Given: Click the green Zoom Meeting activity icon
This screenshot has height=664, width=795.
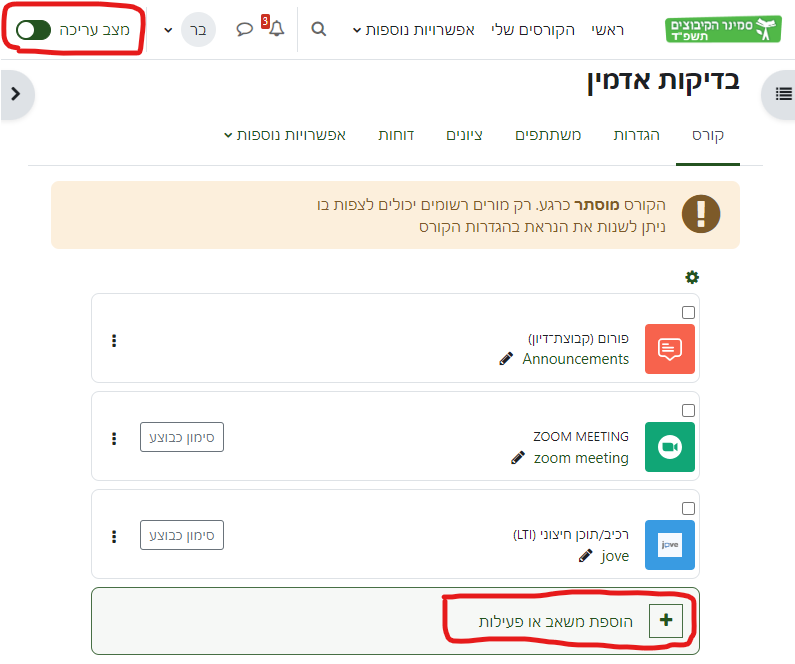Looking at the screenshot, I should [x=669, y=447].
